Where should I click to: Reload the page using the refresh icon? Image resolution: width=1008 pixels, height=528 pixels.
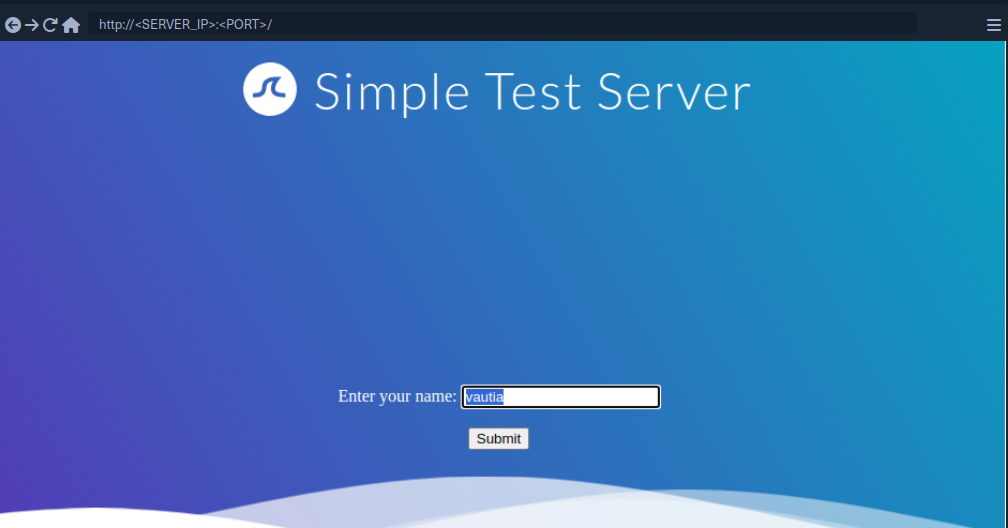pos(50,25)
